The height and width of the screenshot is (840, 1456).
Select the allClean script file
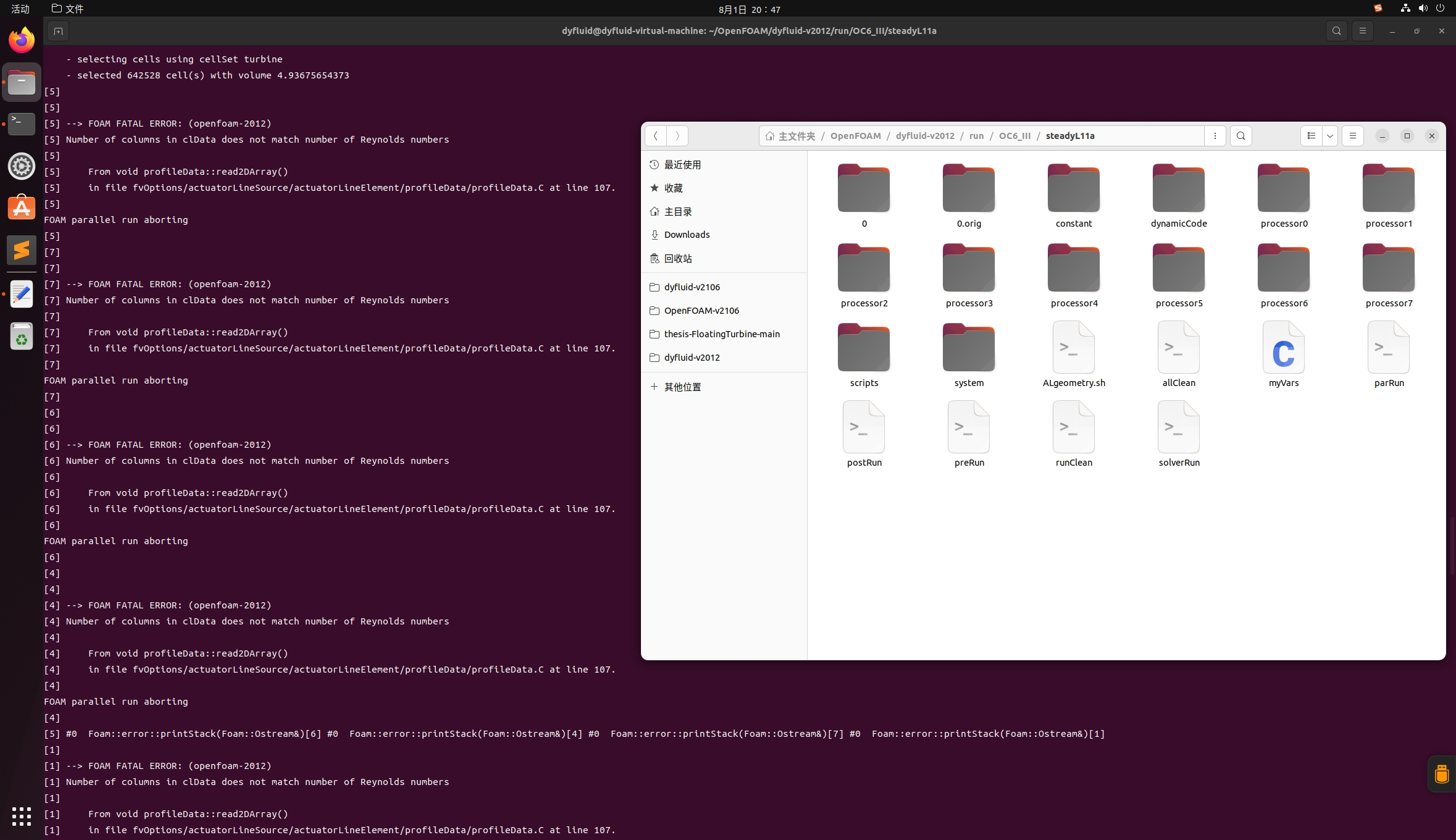pos(1179,355)
